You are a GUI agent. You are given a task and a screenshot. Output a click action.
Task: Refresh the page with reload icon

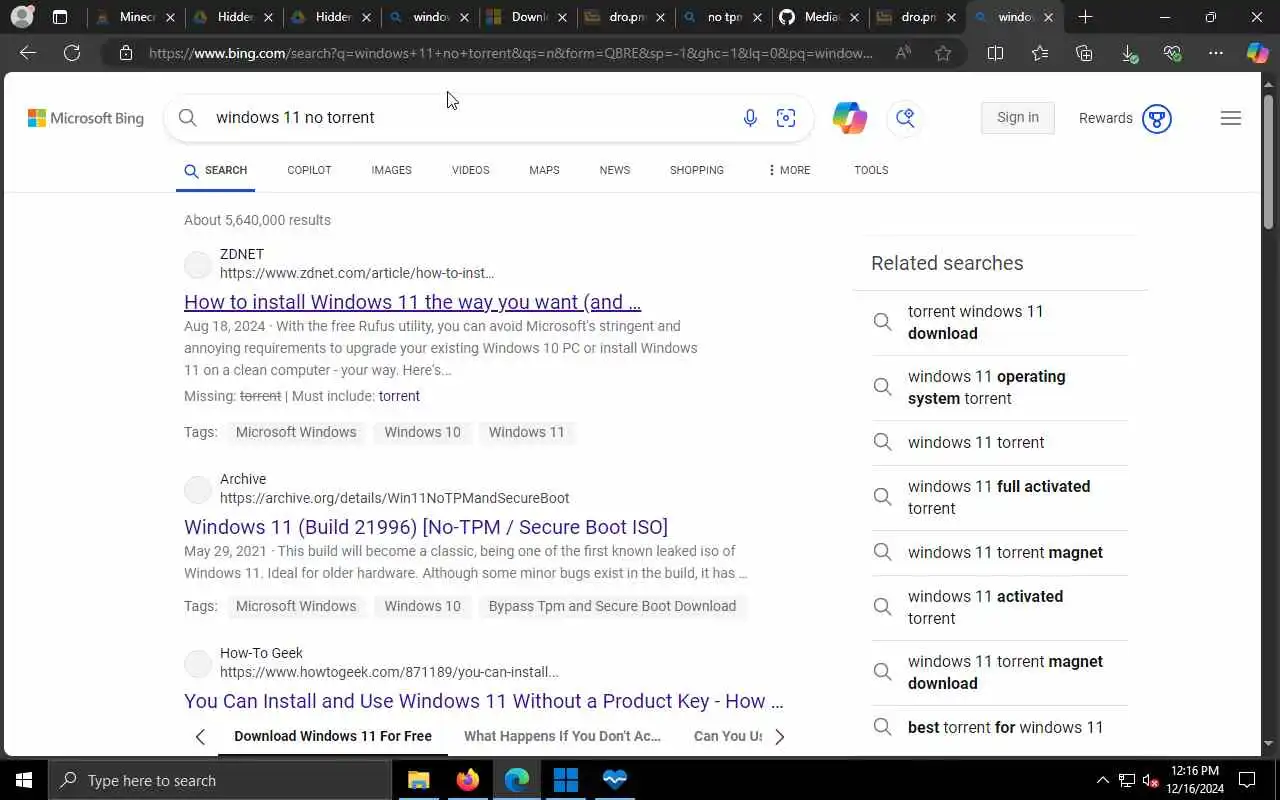point(72,53)
